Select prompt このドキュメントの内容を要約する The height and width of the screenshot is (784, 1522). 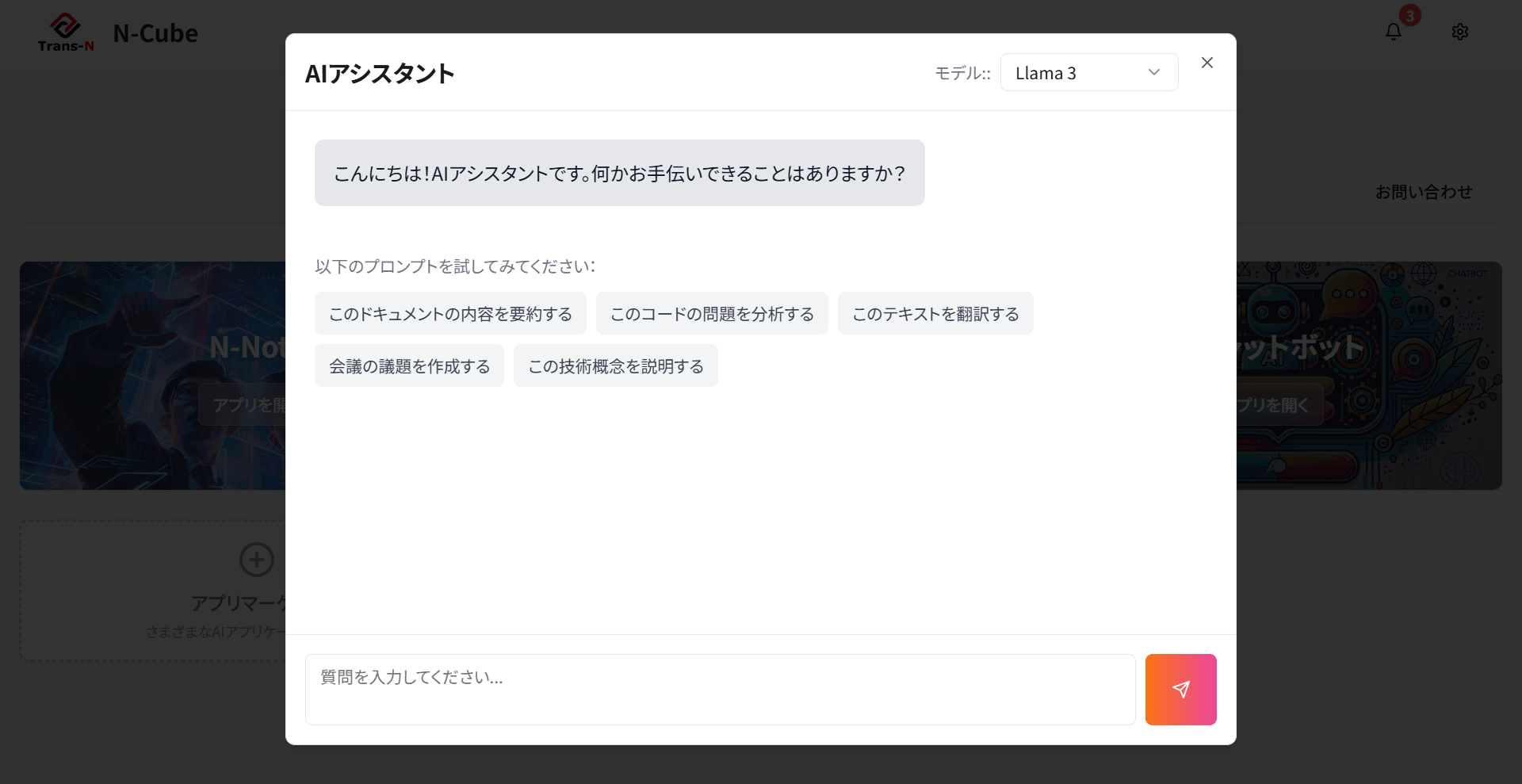pyautogui.click(x=450, y=314)
